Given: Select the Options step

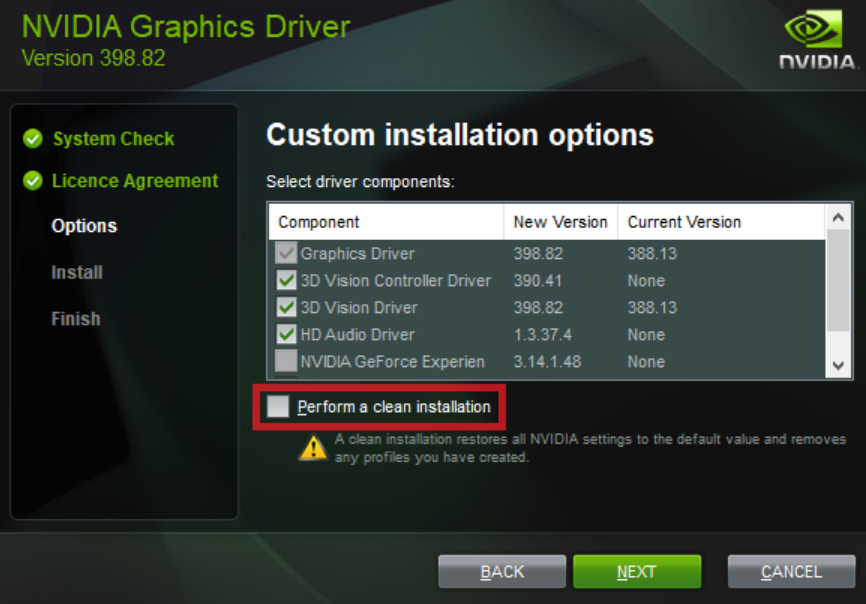Looking at the screenshot, I should 84,226.
